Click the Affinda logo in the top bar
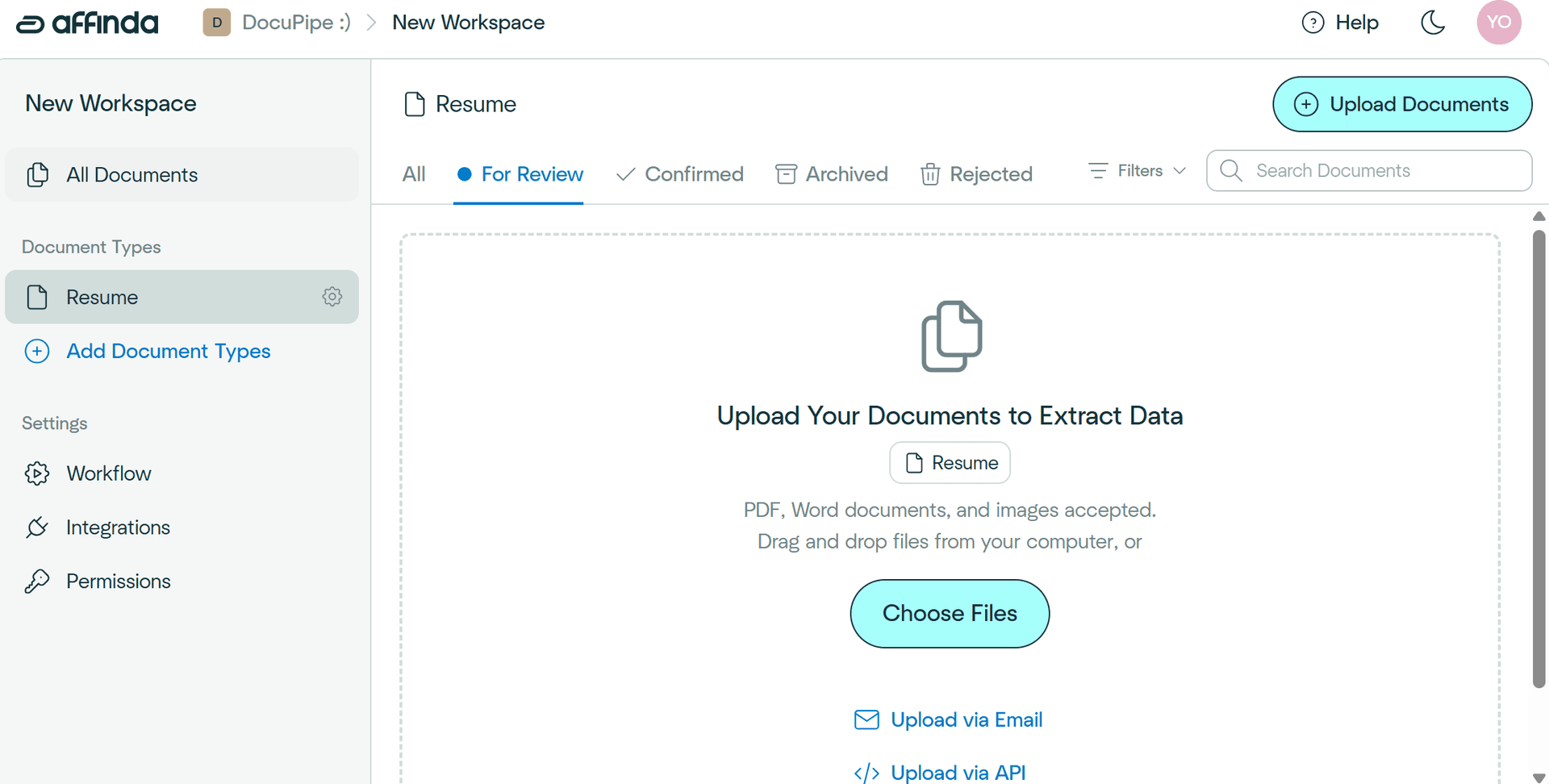The image size is (1549, 784). coord(86,23)
